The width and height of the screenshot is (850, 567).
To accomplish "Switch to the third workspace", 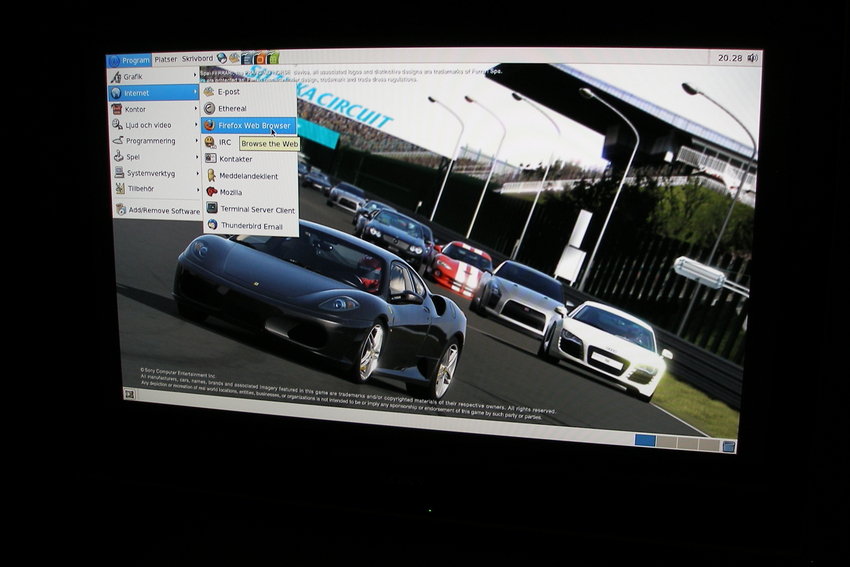I will tap(687, 444).
